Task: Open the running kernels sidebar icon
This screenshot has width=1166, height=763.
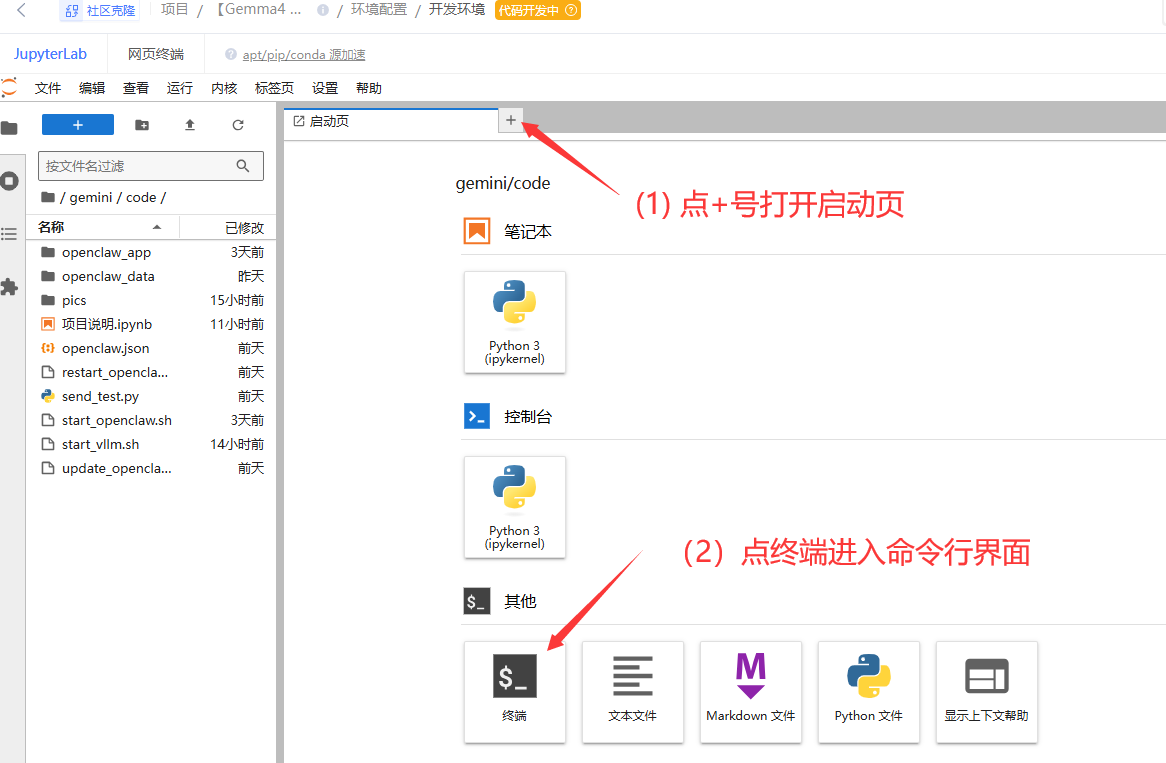Action: coord(10,181)
